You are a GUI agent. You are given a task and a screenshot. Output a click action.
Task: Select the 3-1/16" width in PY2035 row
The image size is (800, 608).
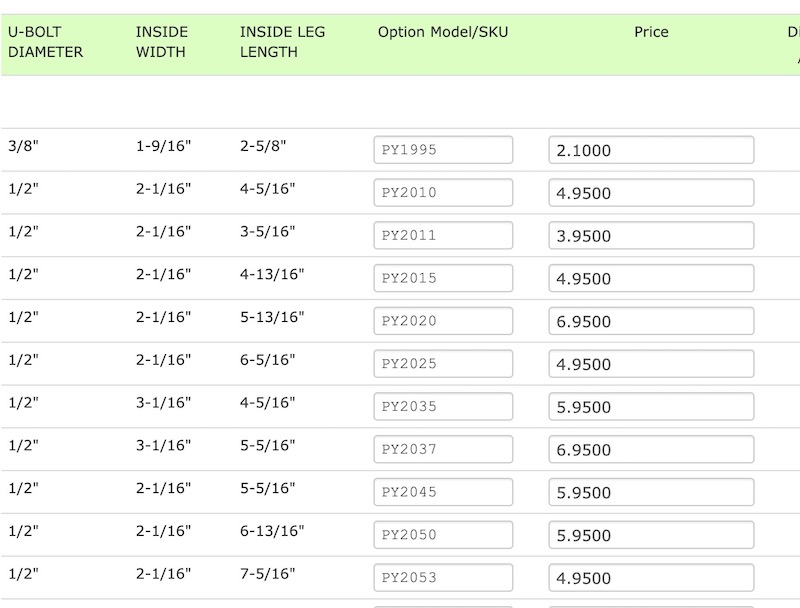coord(163,403)
